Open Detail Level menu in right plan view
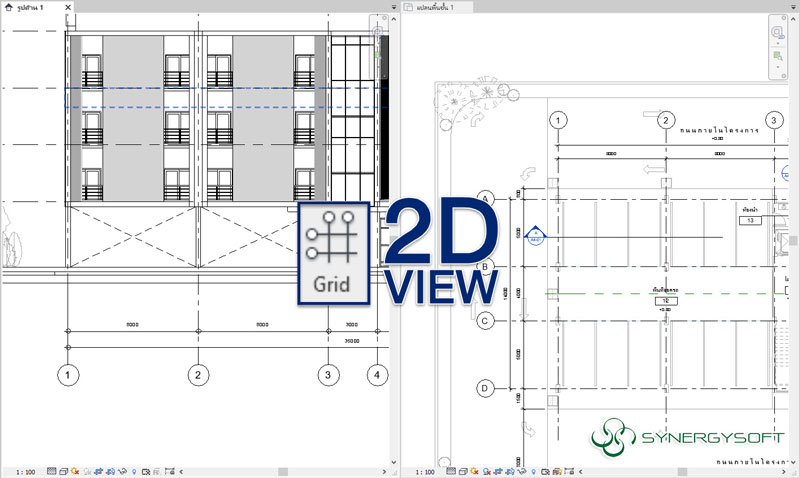 (x=451, y=471)
